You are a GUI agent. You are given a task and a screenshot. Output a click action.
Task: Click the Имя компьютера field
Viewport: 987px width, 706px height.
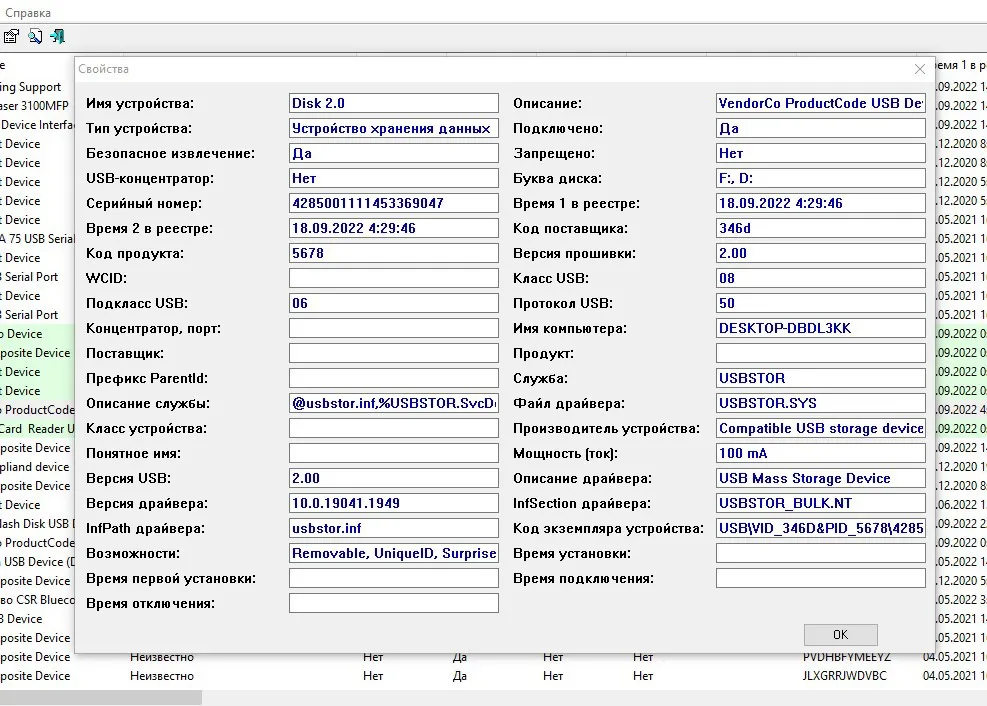820,328
